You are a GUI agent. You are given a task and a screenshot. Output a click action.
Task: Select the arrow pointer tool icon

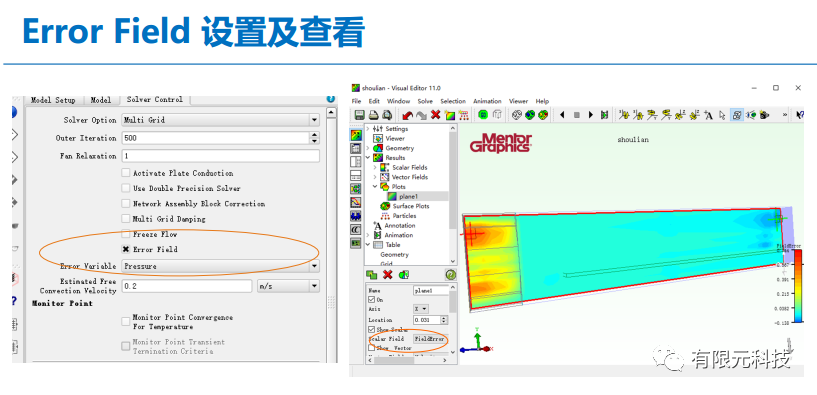[722, 115]
